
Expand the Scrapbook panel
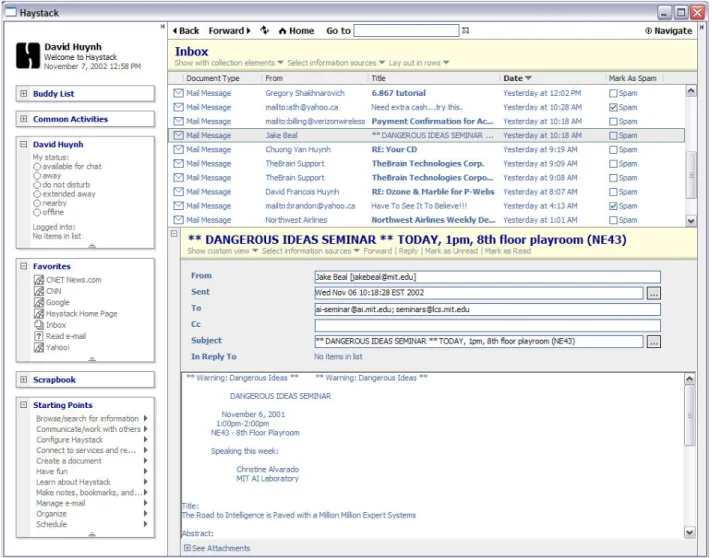pos(24,380)
